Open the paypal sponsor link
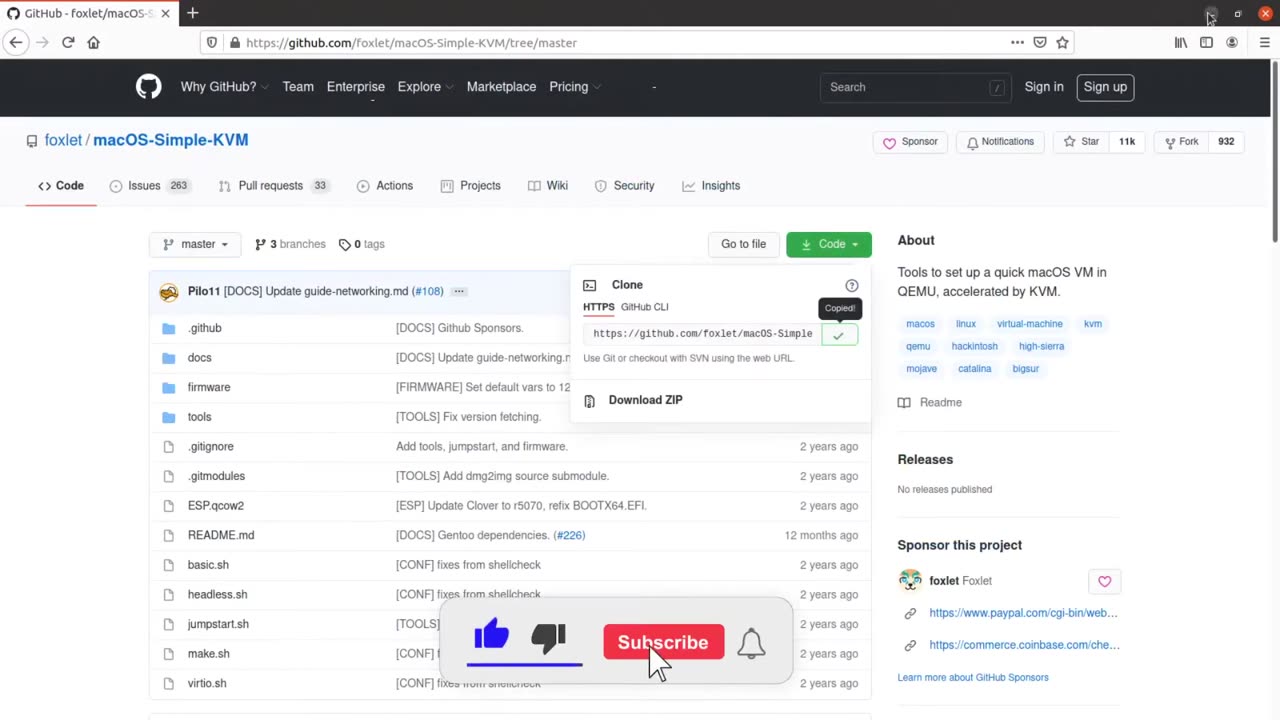The width and height of the screenshot is (1280, 720). click(x=1023, y=613)
